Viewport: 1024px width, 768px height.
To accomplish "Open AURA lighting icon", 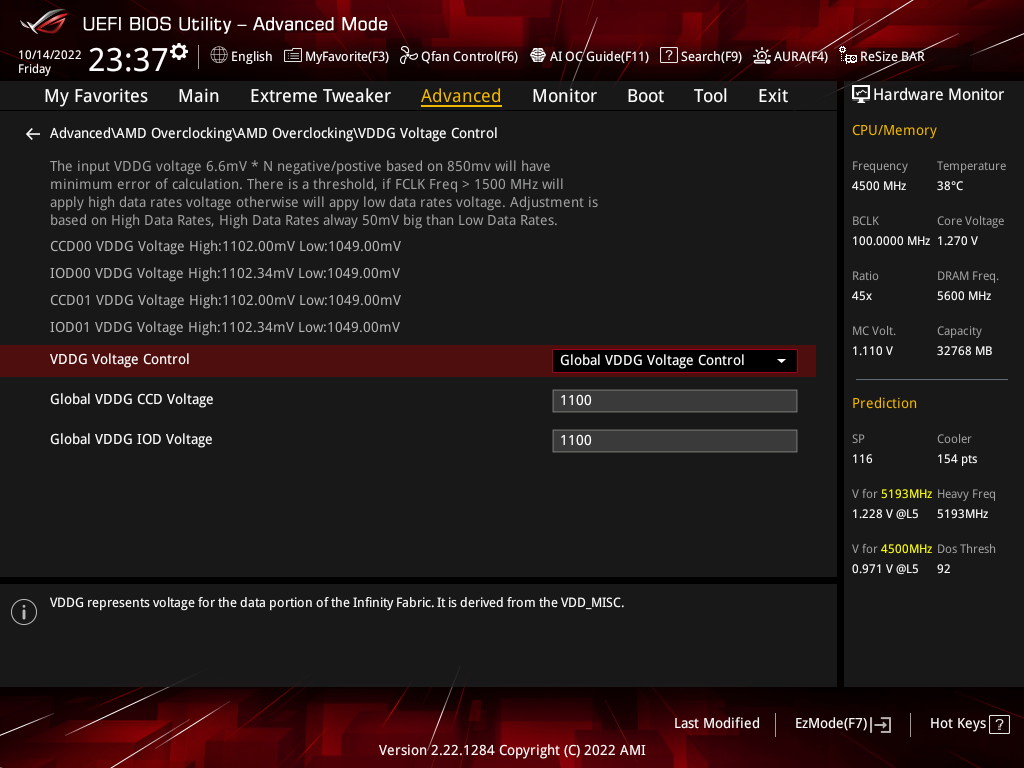I will (761, 56).
